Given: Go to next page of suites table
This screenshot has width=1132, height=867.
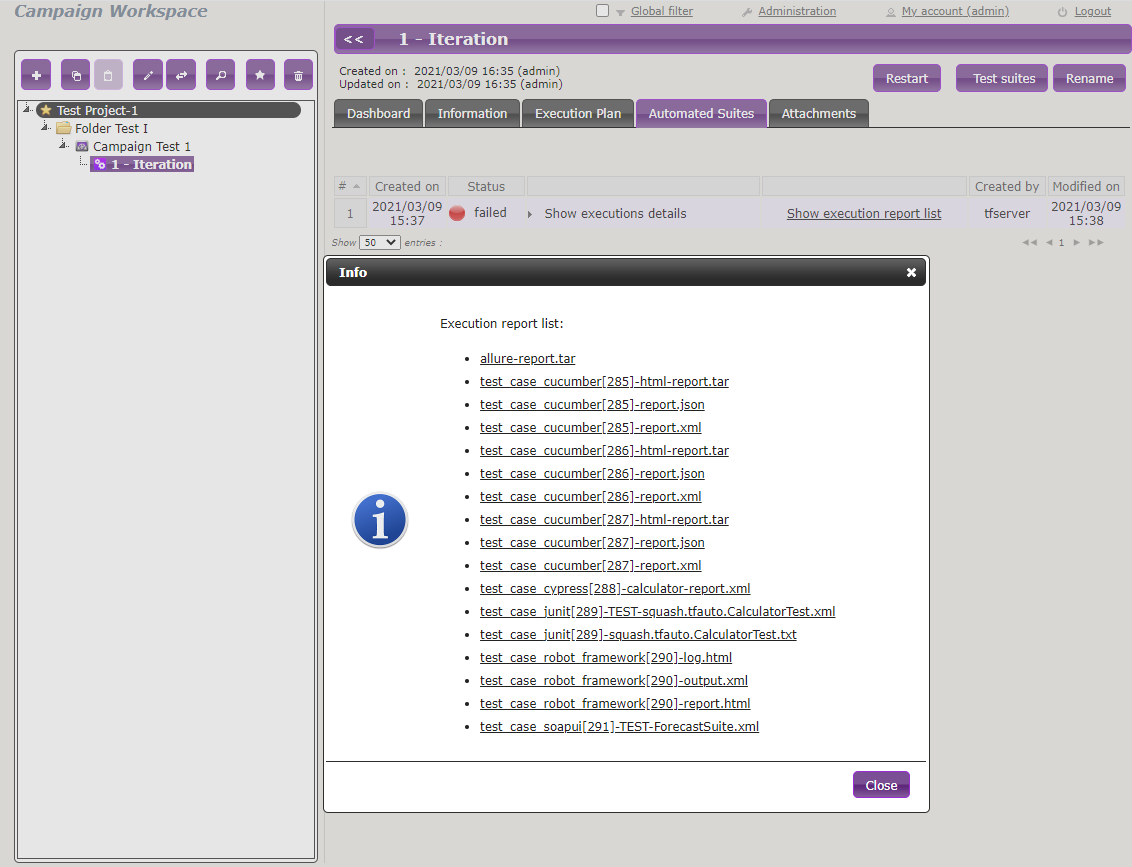Looking at the screenshot, I should coord(1076,243).
